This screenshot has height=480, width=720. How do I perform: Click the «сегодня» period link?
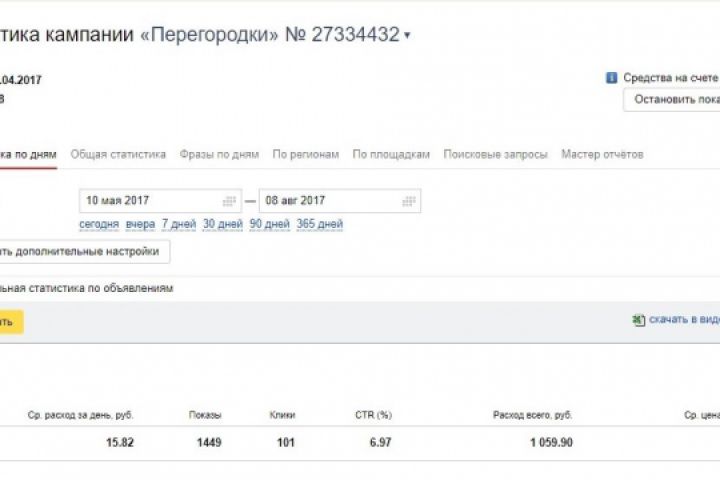pos(99,224)
